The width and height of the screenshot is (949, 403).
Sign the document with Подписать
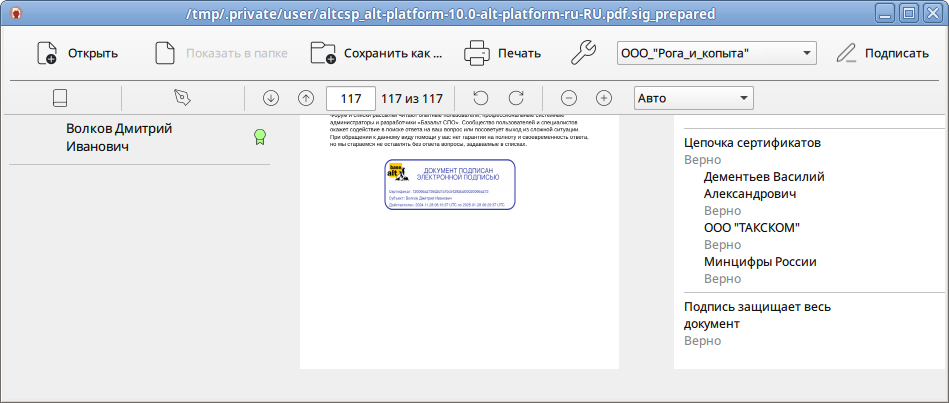click(882, 53)
